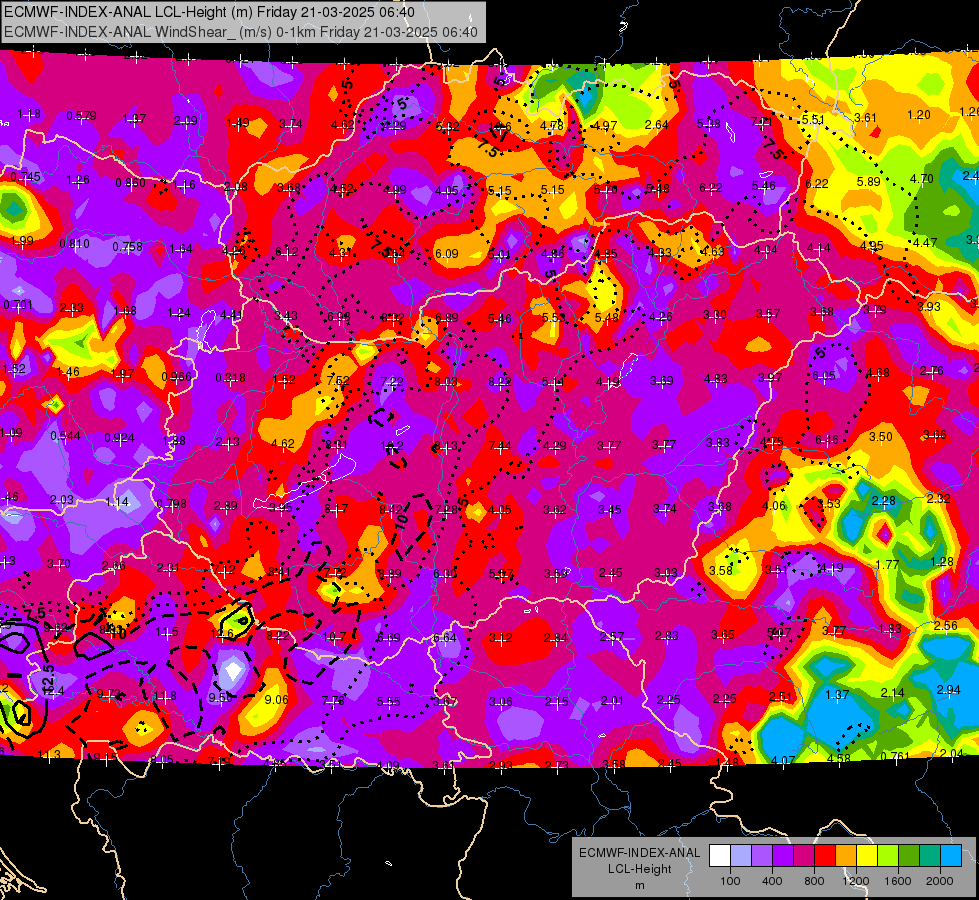Click the map value 0.924
This screenshot has height=900, width=979.
point(119,437)
